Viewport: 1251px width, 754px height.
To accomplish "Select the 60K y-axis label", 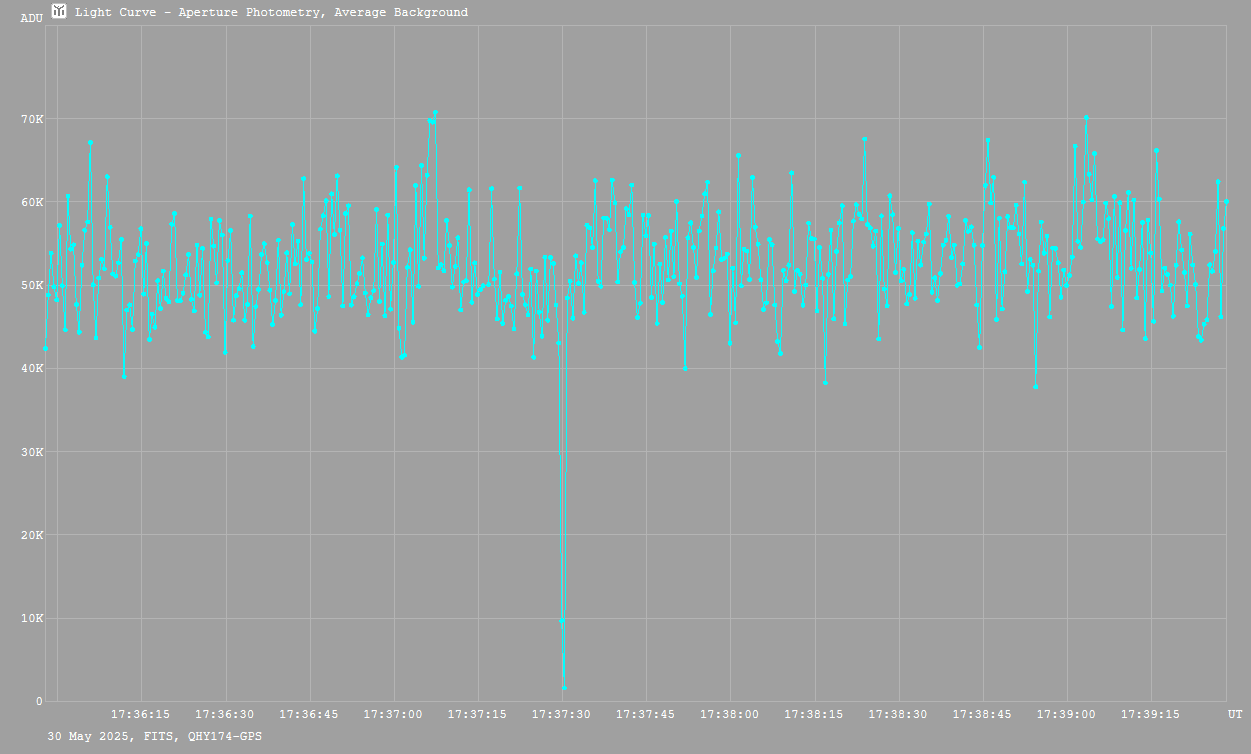I will tap(32, 202).
